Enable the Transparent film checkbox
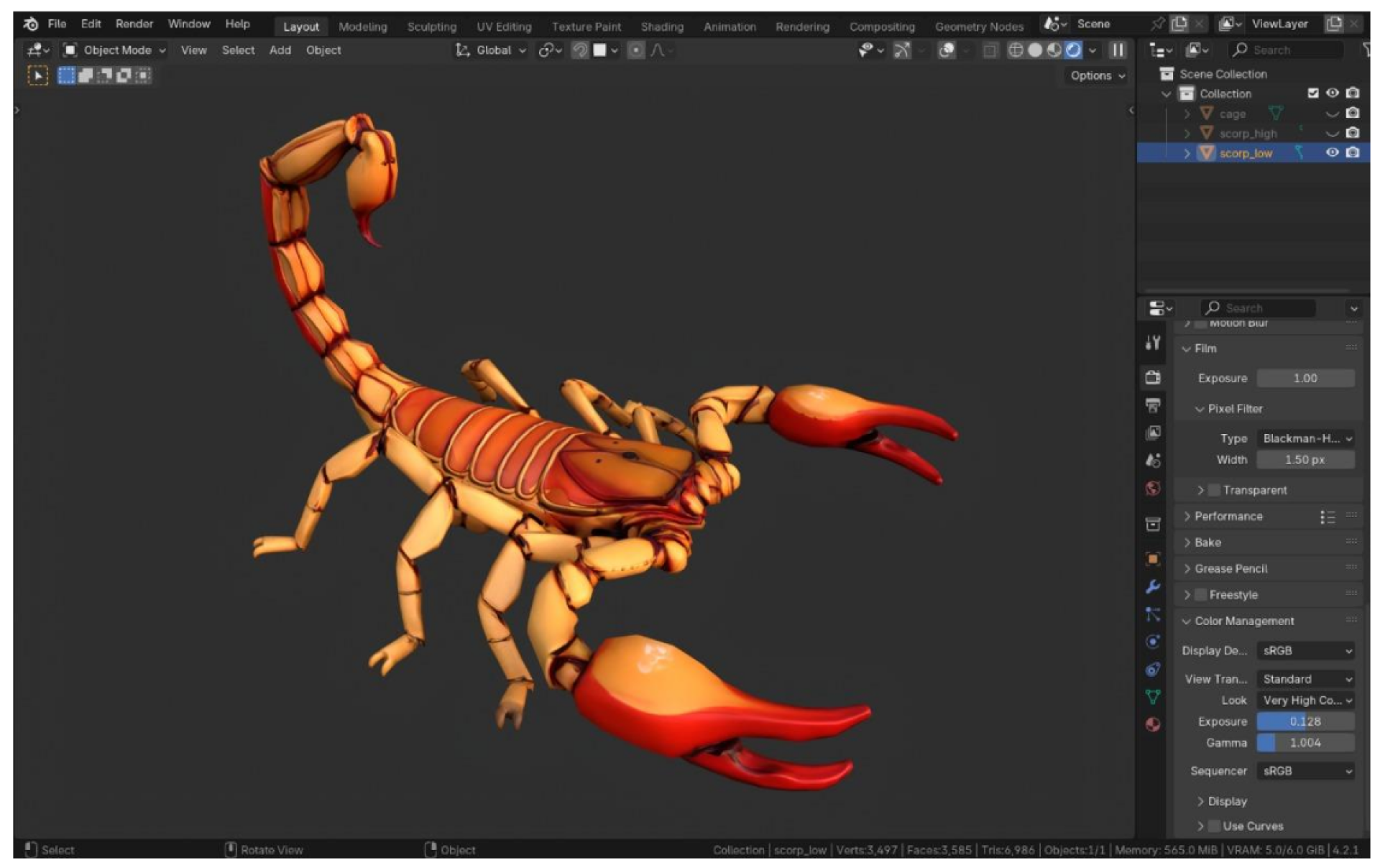Viewport: 1380px width, 868px height. 1214,490
